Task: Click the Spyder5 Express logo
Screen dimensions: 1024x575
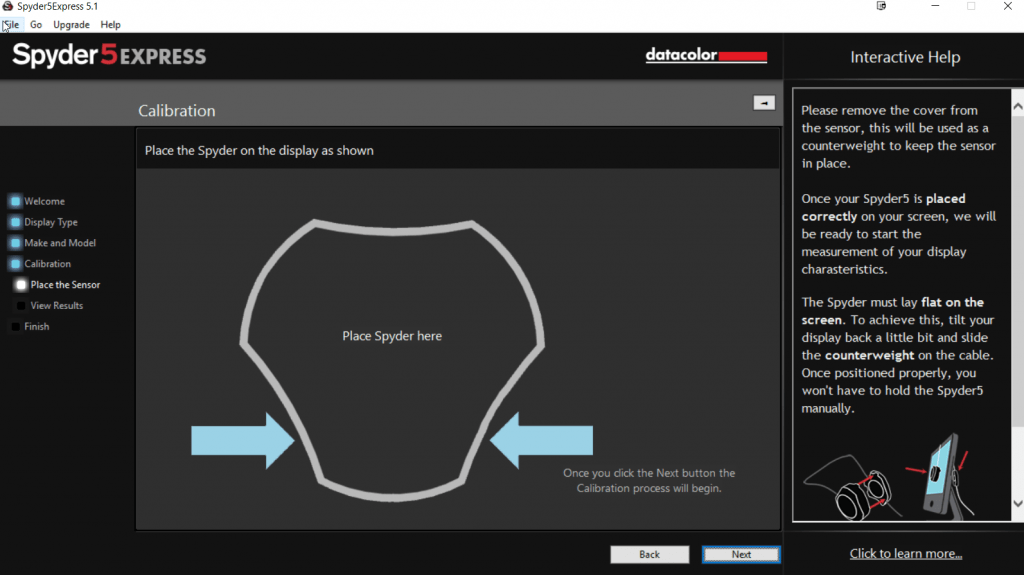Action: [x=109, y=55]
